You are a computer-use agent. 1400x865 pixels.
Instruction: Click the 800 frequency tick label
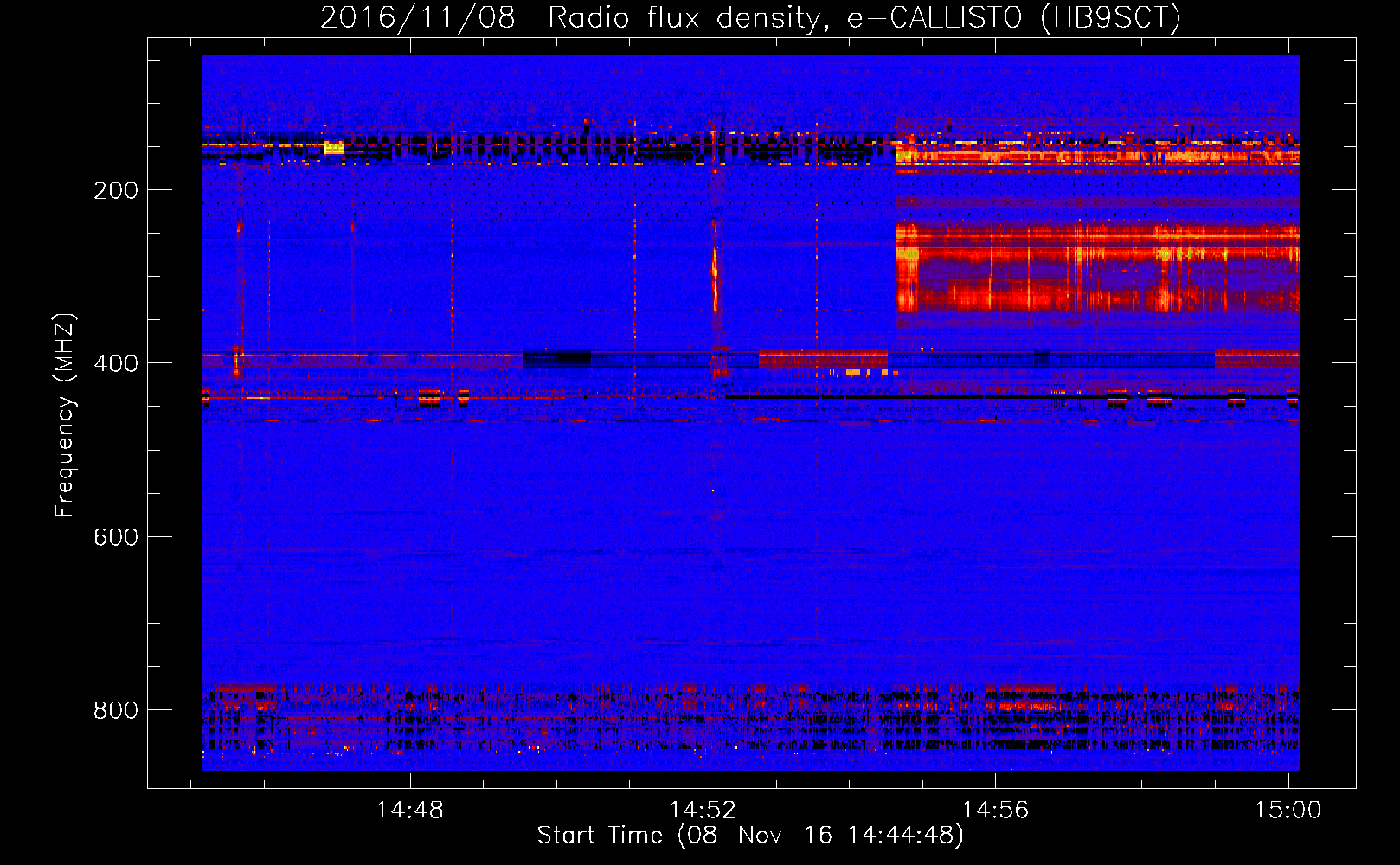click(x=116, y=710)
